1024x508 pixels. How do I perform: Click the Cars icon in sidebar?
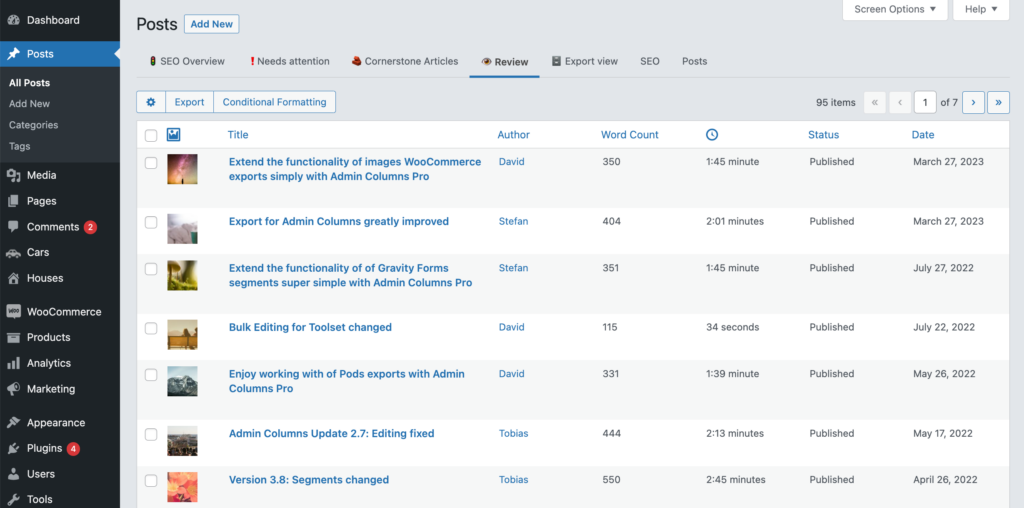13,253
